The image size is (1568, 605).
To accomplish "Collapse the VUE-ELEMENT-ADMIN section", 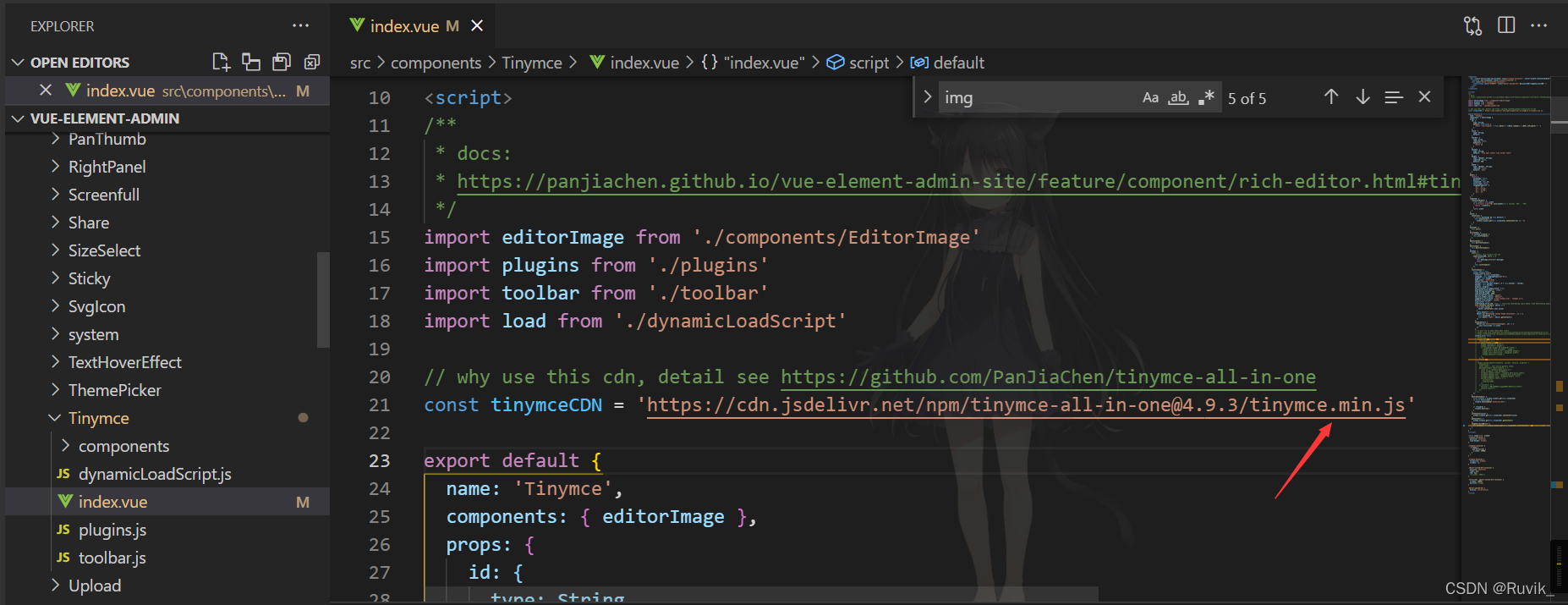I will point(18,118).
